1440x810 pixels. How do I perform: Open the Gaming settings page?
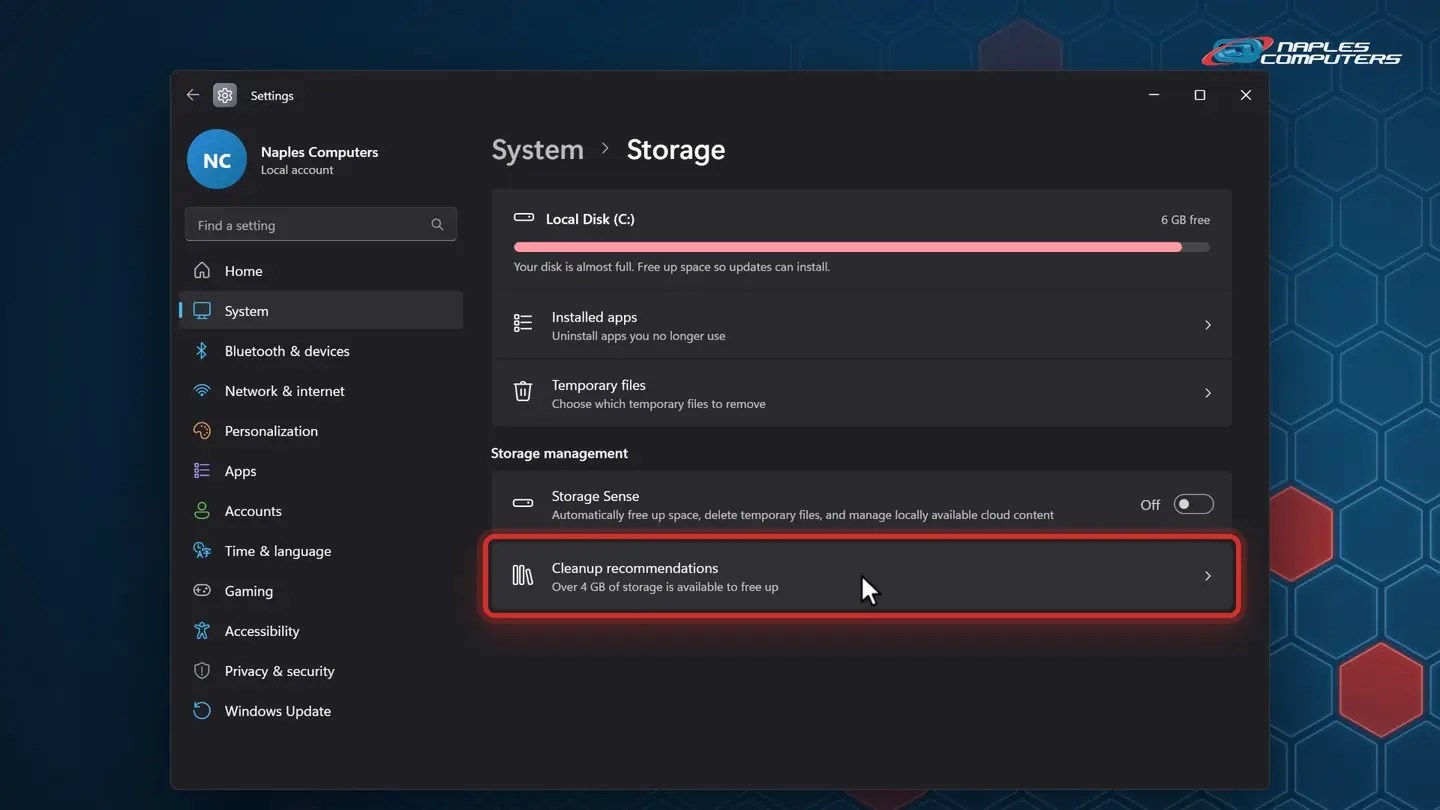[321, 591]
